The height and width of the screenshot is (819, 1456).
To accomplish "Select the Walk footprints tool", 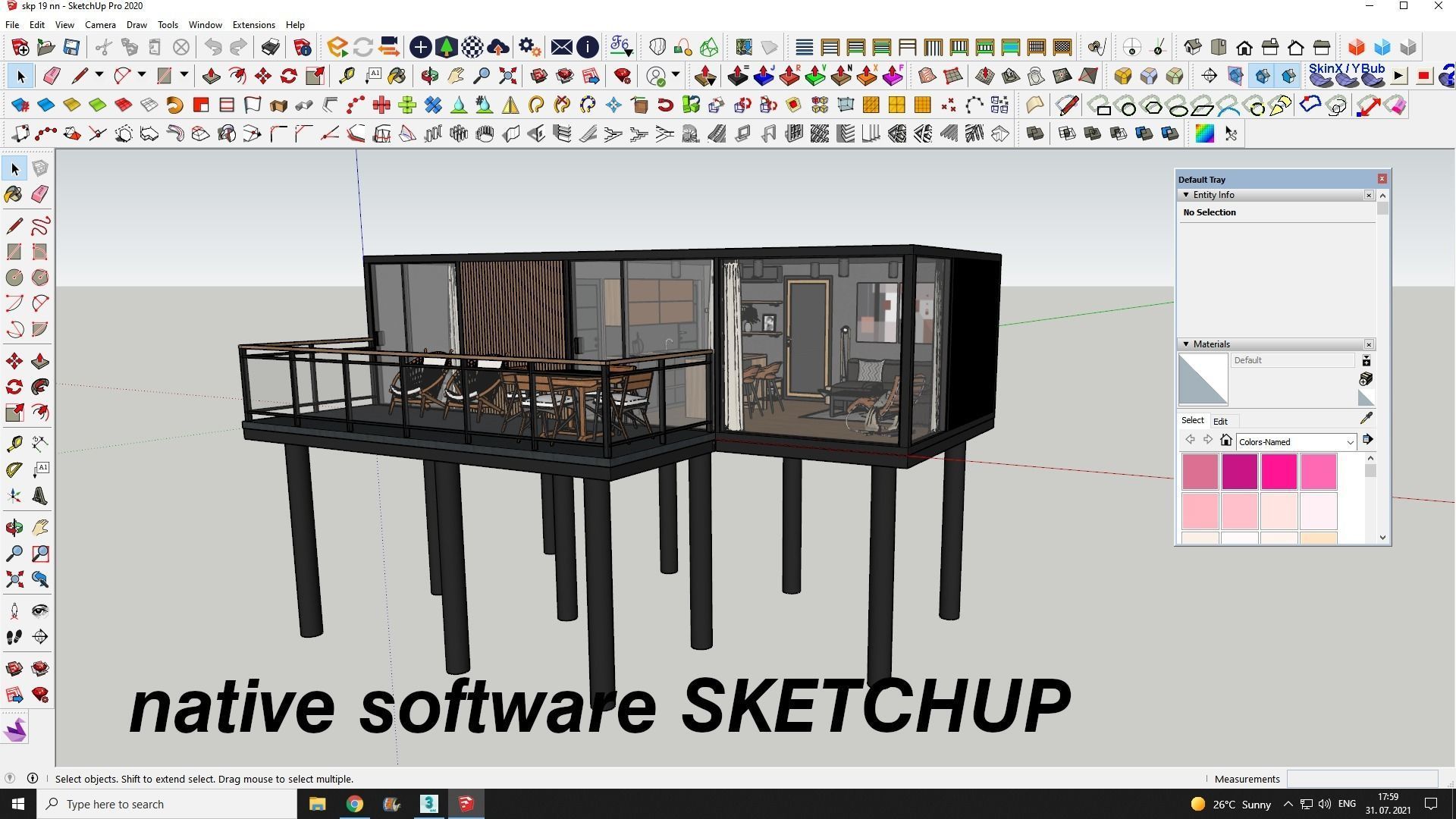I will (14, 637).
